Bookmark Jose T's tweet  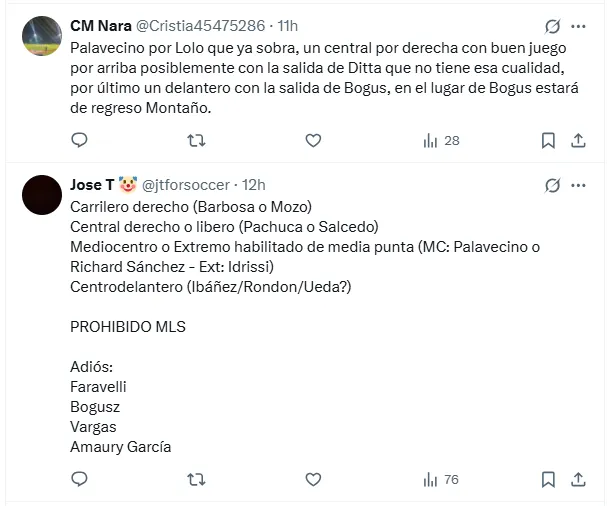[548, 480]
